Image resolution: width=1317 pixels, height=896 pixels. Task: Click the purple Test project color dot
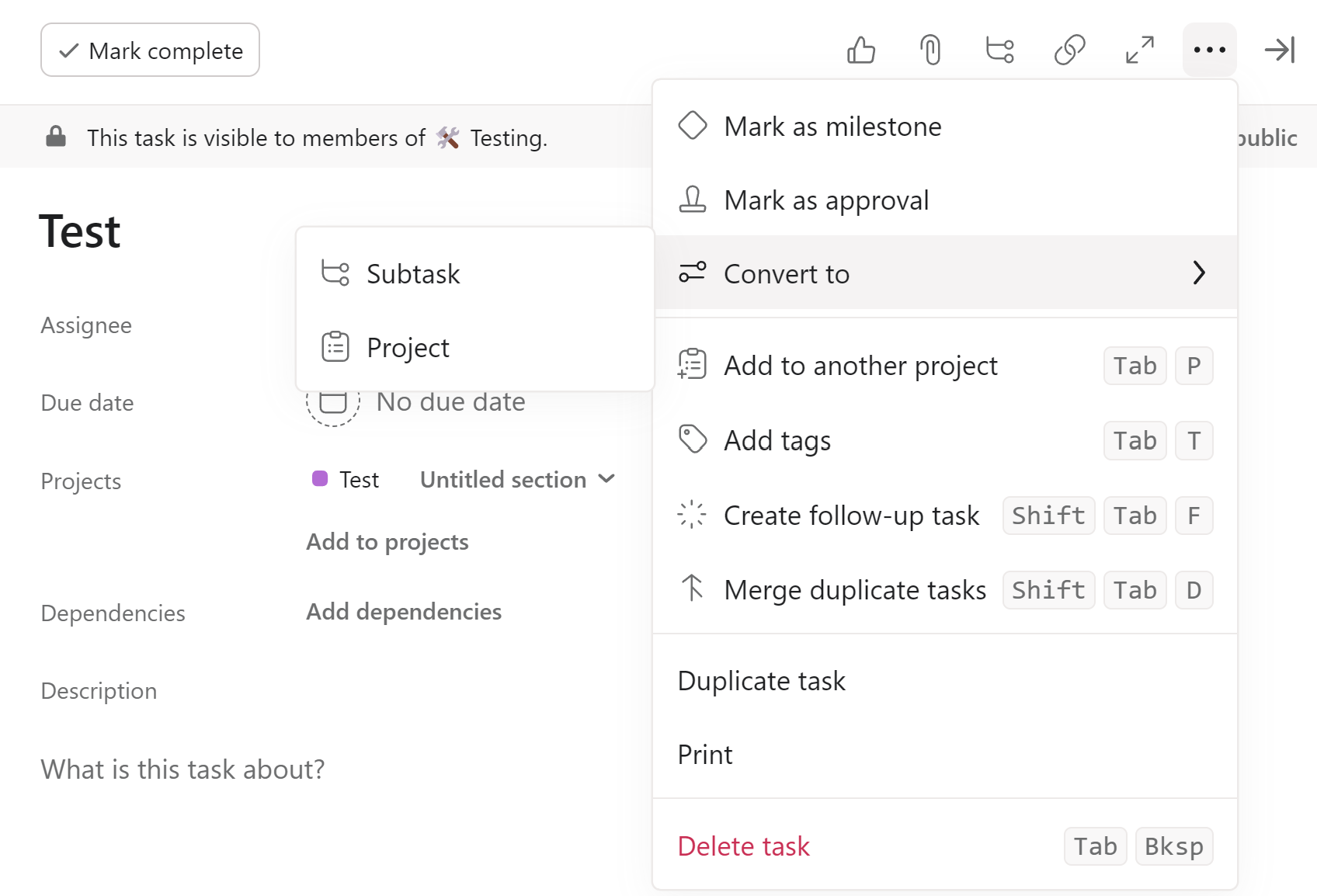[x=320, y=479]
